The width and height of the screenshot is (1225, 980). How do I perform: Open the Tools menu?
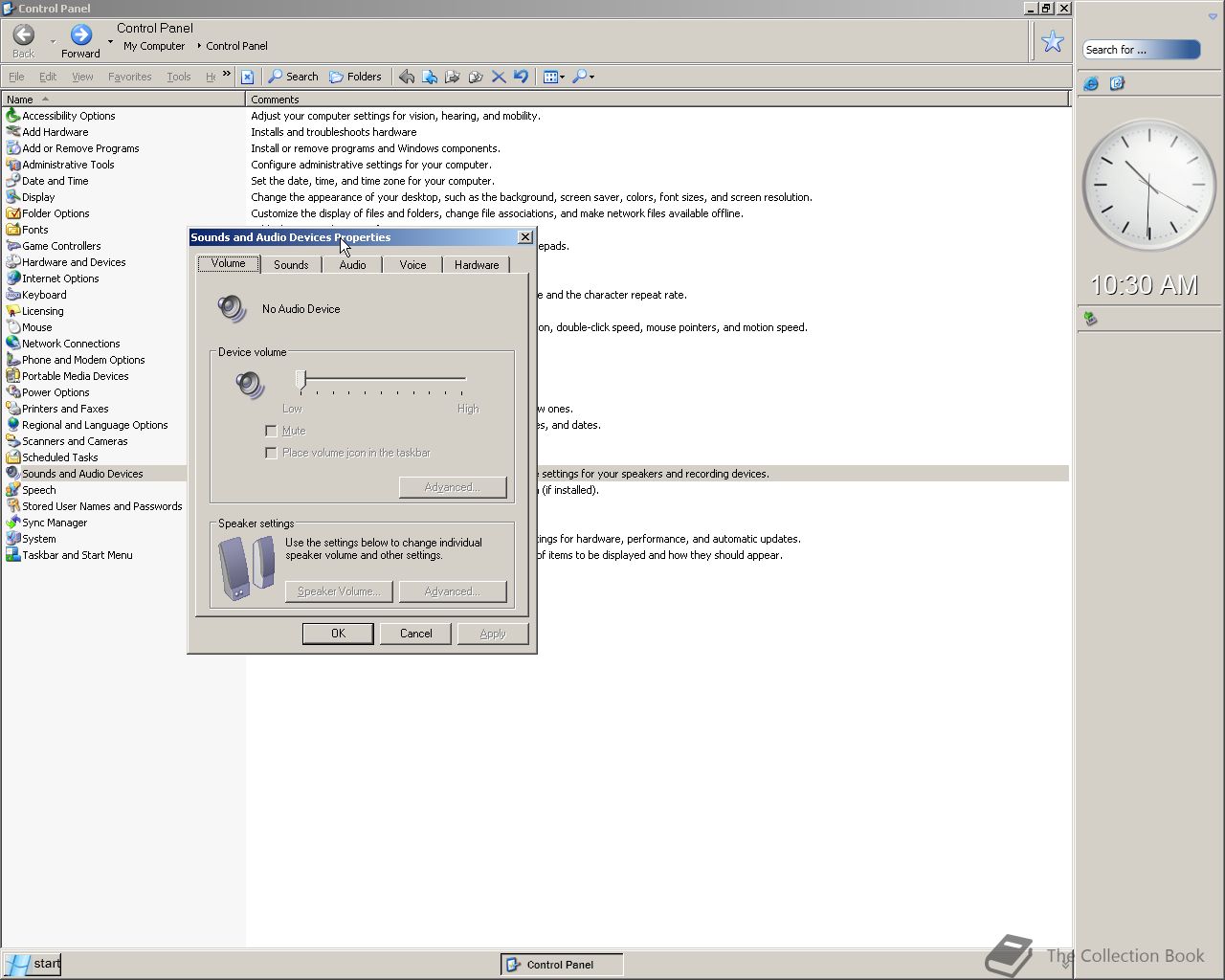[179, 77]
